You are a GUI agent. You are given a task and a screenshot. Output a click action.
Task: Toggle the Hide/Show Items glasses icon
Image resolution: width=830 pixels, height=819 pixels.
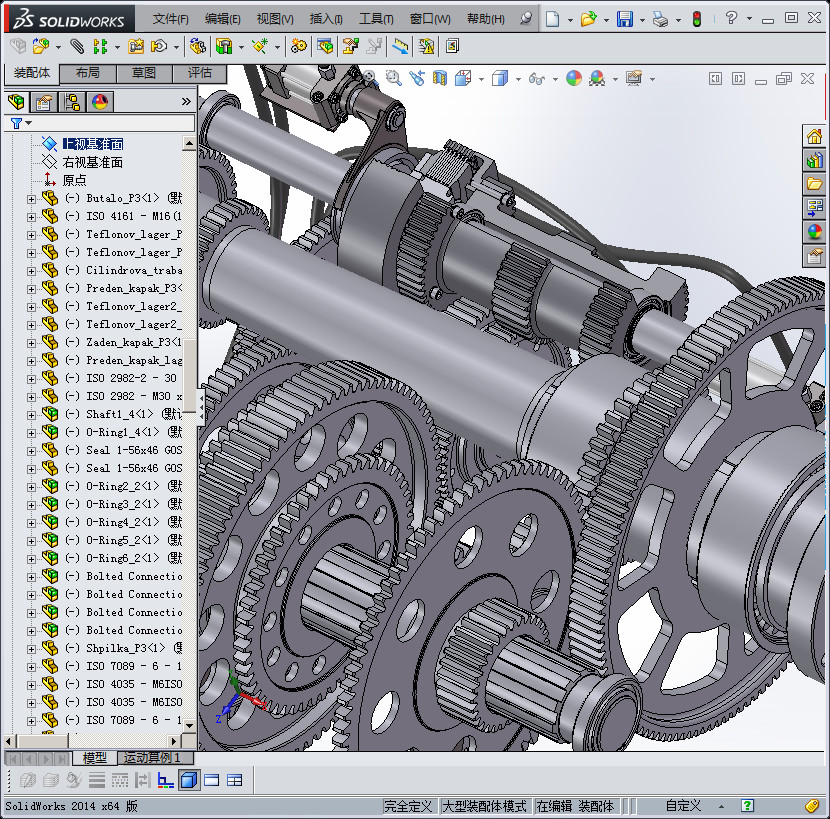pos(537,78)
